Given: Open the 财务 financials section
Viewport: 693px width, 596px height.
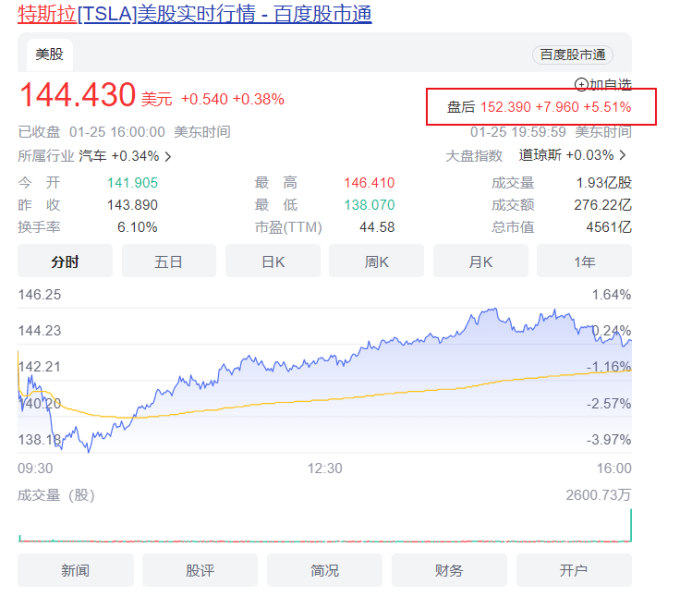Looking at the screenshot, I should point(449,570).
